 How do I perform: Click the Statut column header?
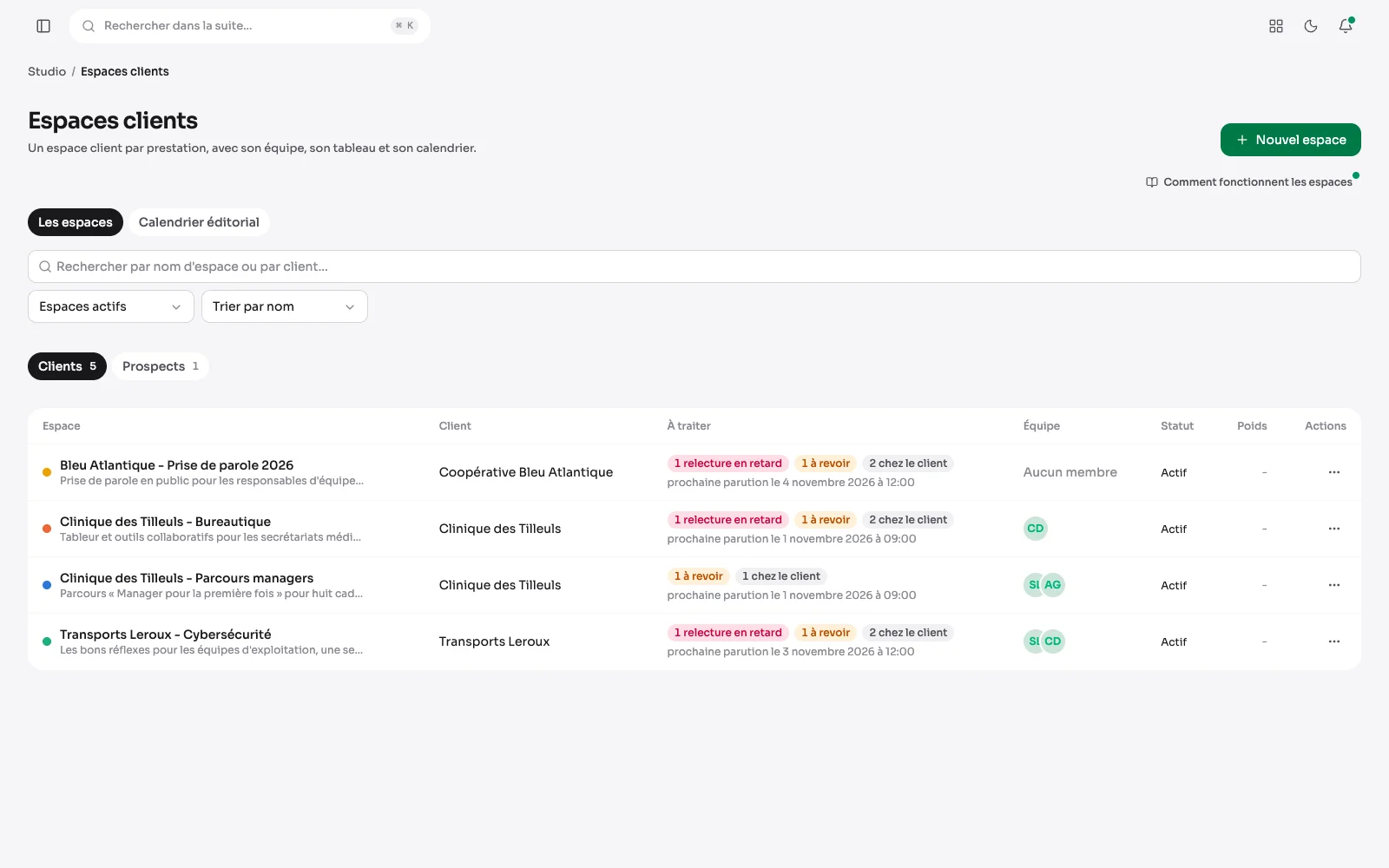[1177, 426]
